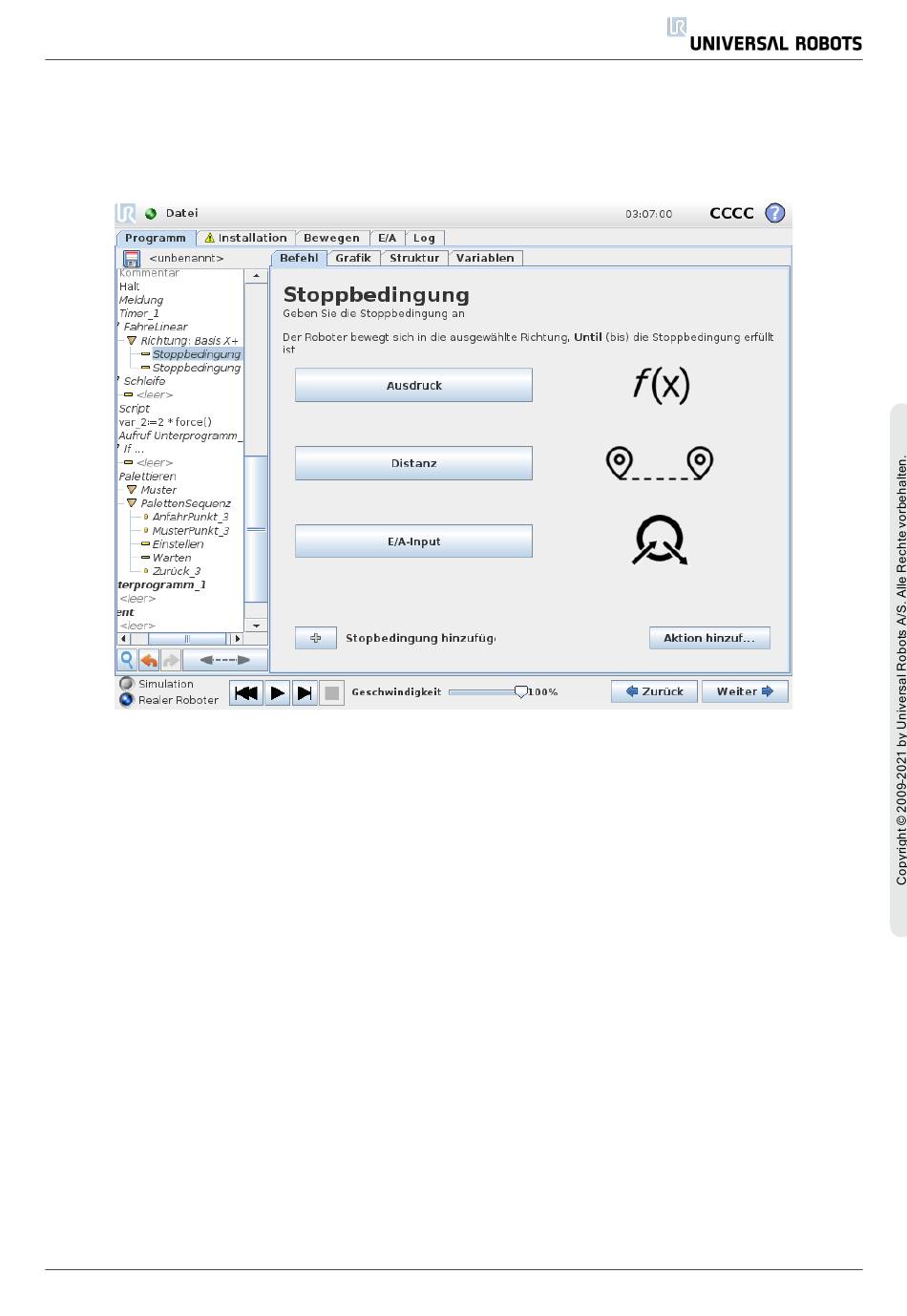
Task: Click the tree vertical scrollbar down arrow
Action: click(x=256, y=626)
